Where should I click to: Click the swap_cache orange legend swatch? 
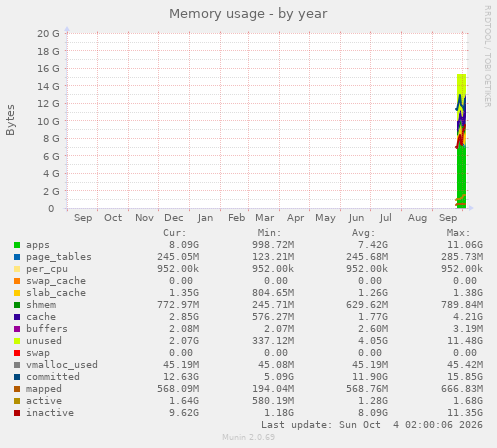(x=17, y=281)
